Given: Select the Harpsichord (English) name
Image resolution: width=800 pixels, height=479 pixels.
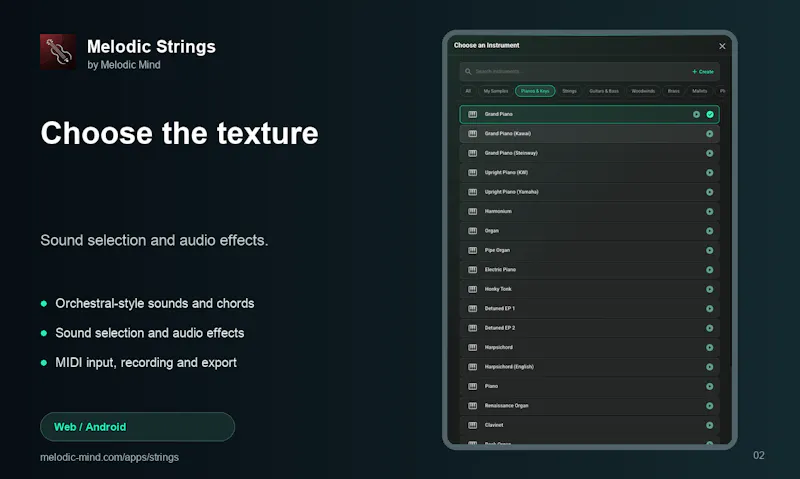Looking at the screenshot, I should coord(509,367).
